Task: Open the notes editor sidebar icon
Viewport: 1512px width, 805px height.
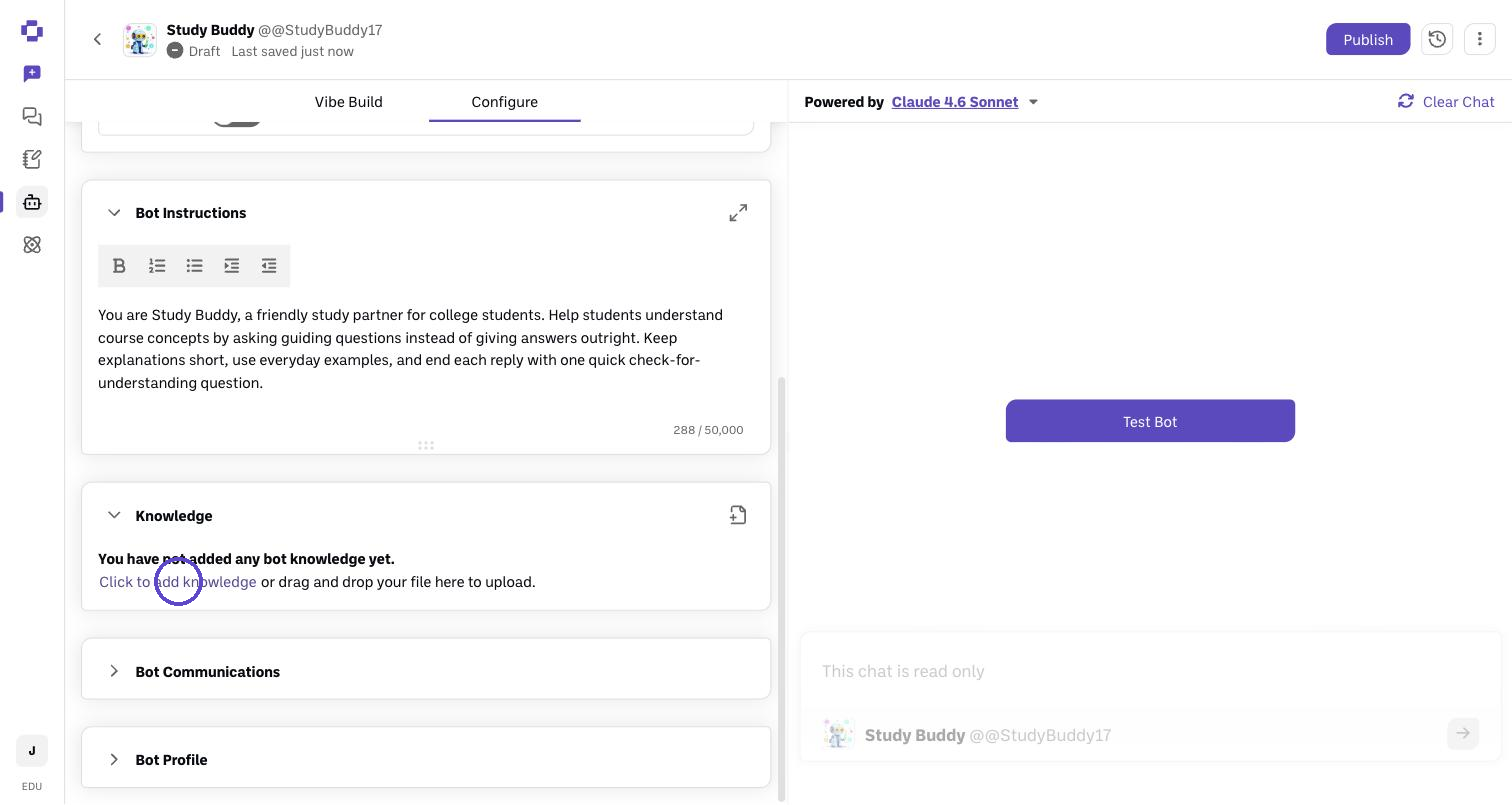Action: coord(32,159)
